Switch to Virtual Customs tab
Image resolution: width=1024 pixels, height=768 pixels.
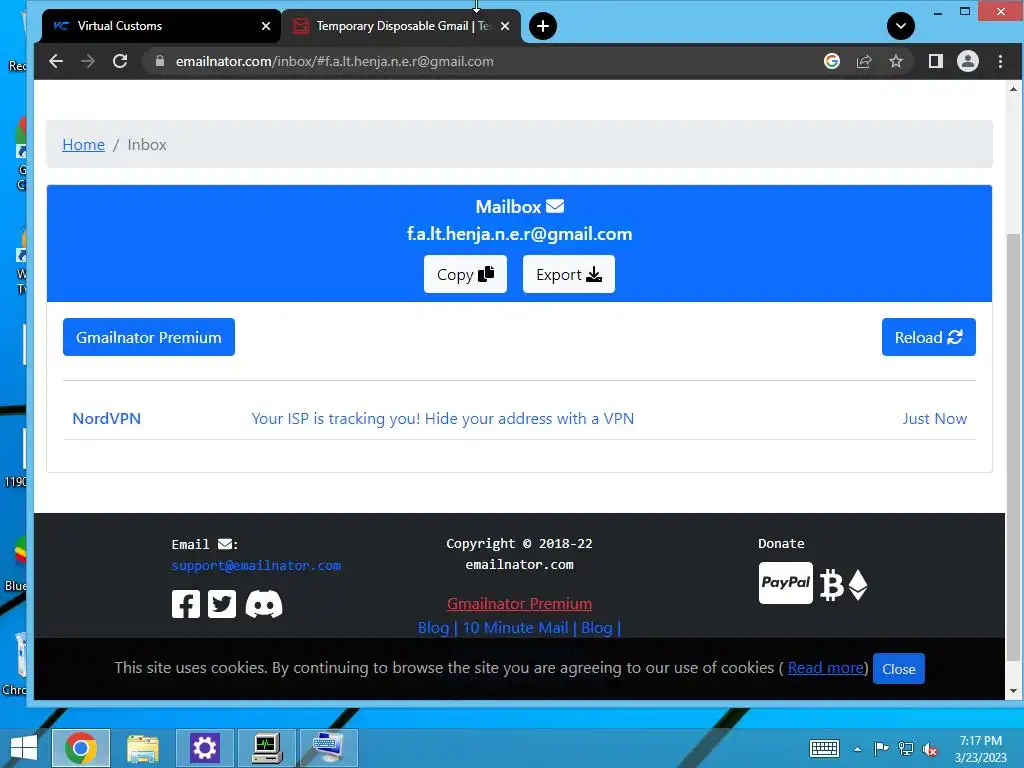click(x=161, y=26)
